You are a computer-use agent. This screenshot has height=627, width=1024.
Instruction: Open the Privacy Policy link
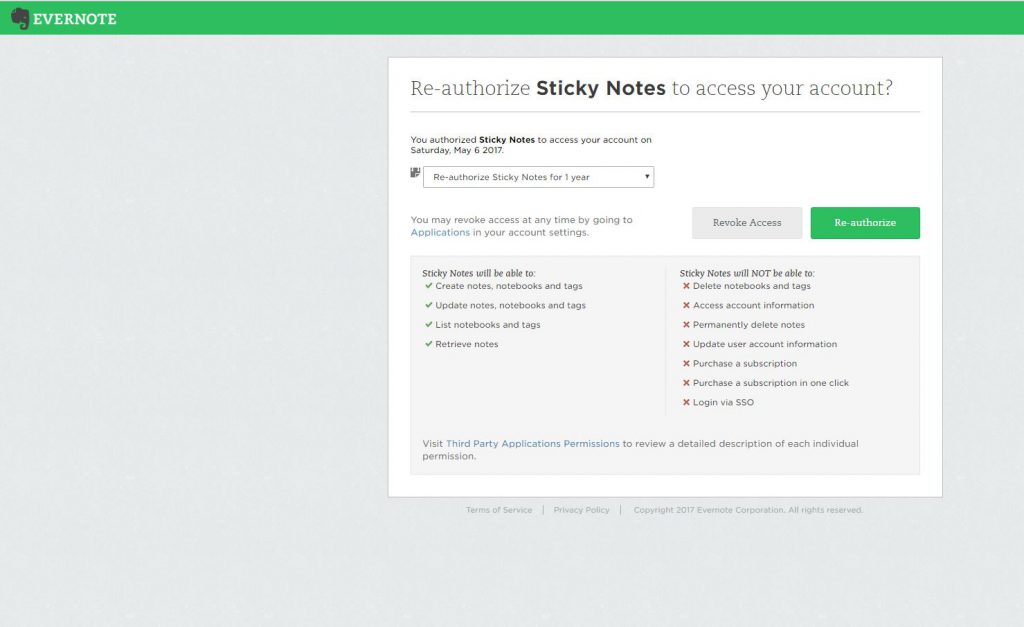click(581, 509)
